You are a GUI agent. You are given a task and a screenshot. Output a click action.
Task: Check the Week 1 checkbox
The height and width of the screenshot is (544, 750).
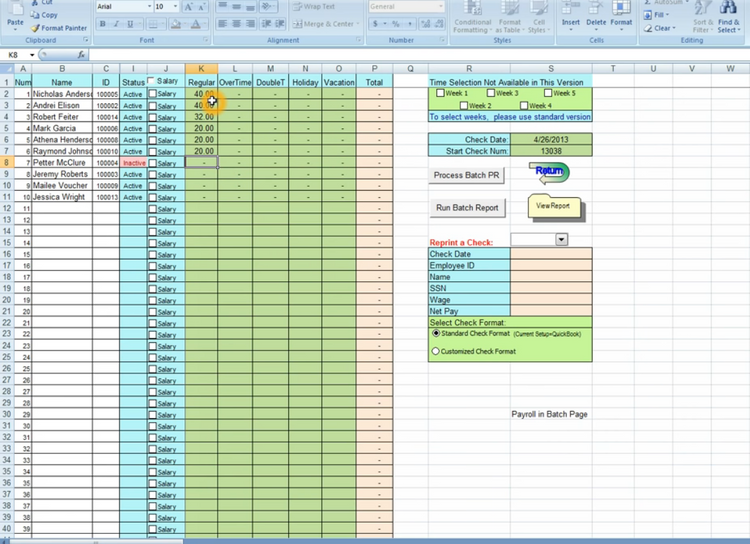tap(441, 93)
